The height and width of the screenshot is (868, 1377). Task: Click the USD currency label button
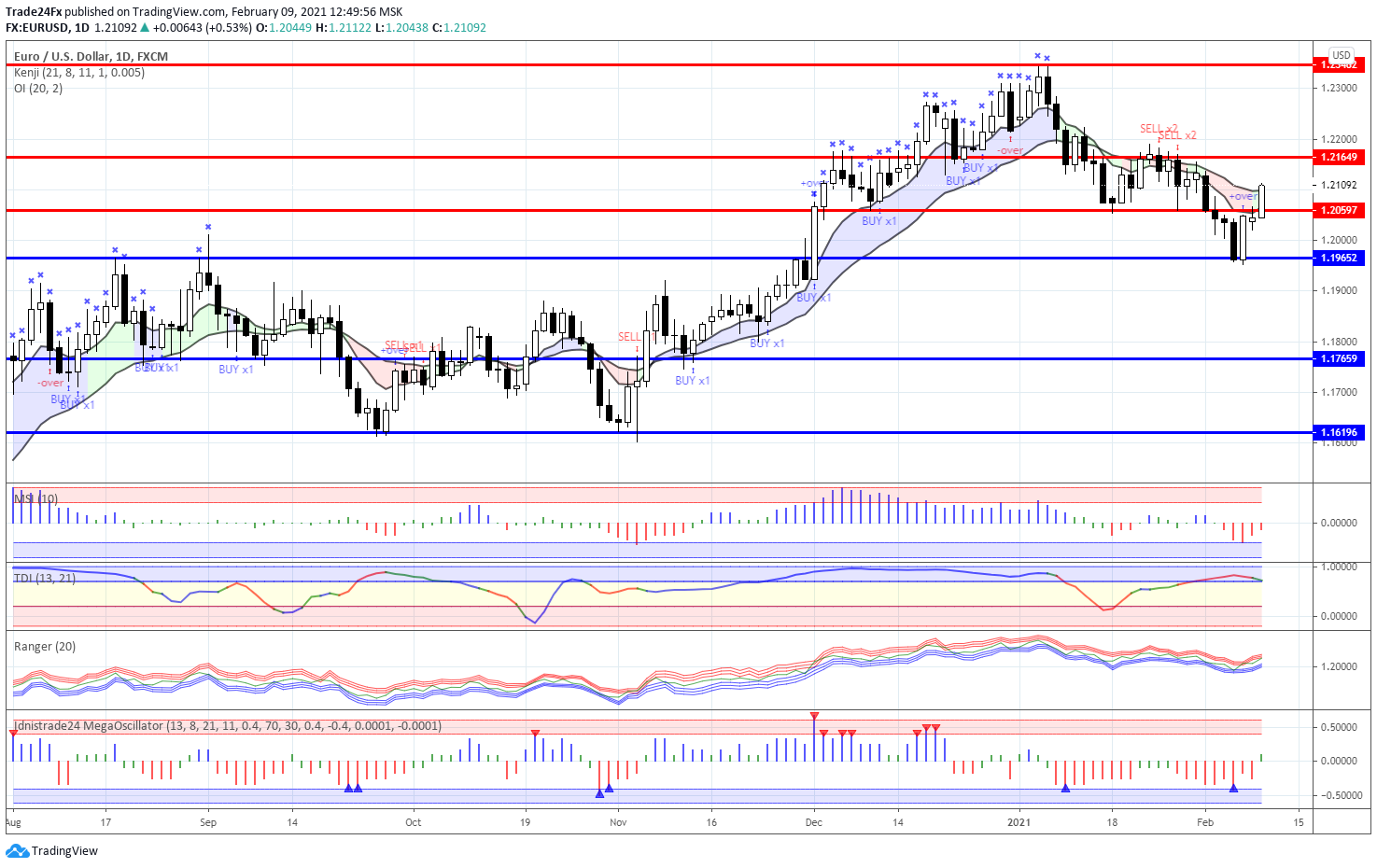pyautogui.click(x=1341, y=55)
